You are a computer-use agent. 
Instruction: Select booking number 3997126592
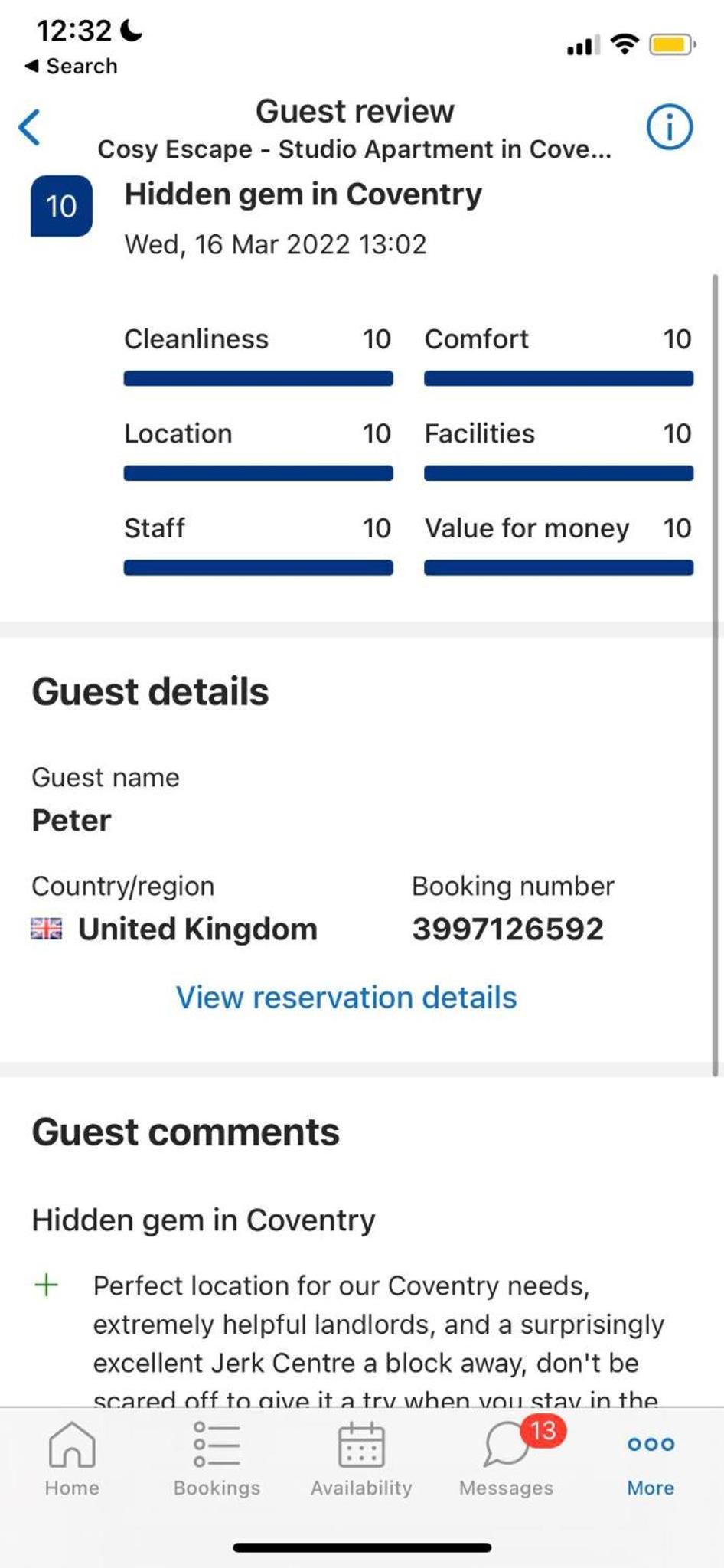tap(508, 929)
